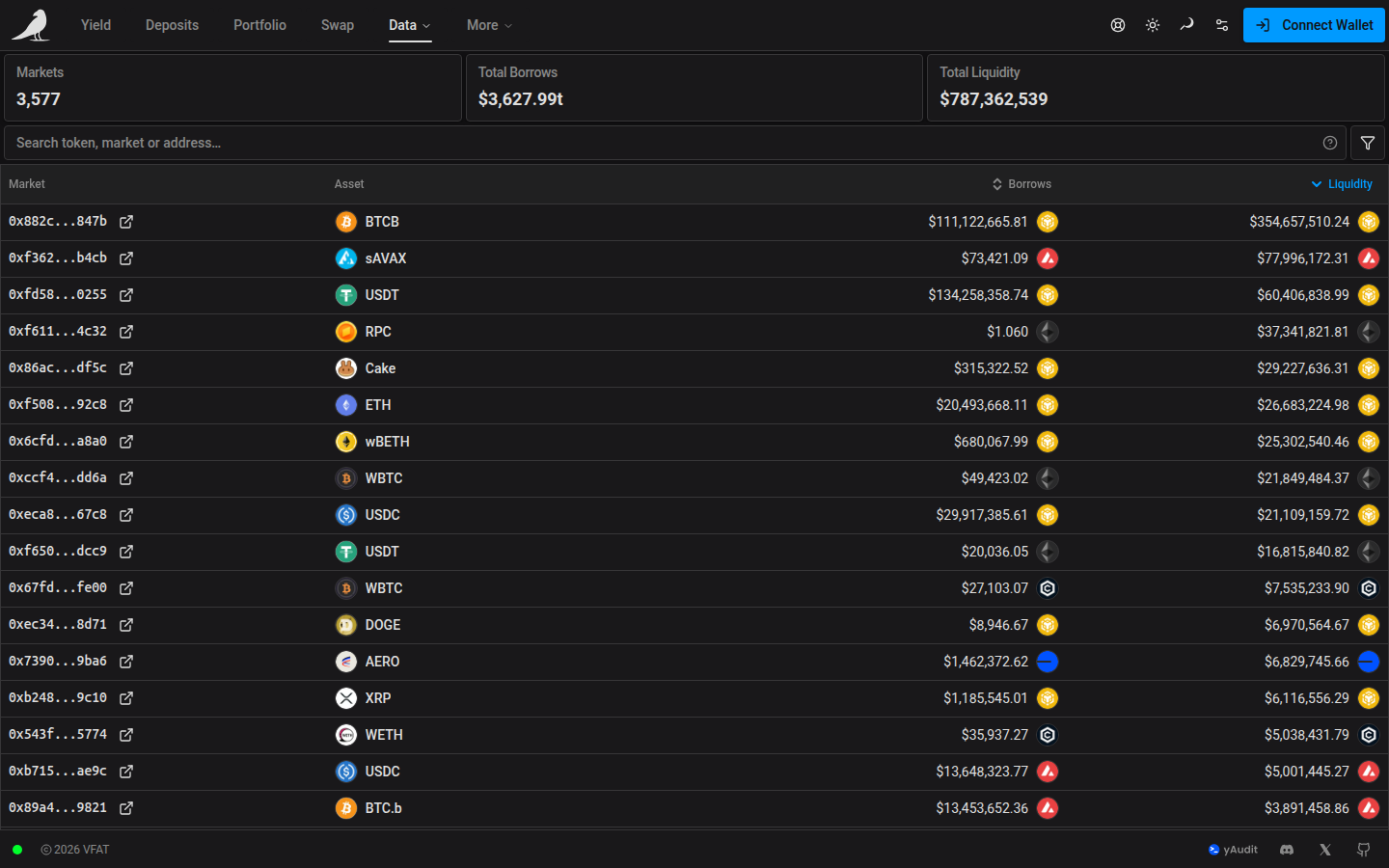Screen dimensions: 1389x868
Task: Open external link for 0x86ac...df5c
Action: 126,368
